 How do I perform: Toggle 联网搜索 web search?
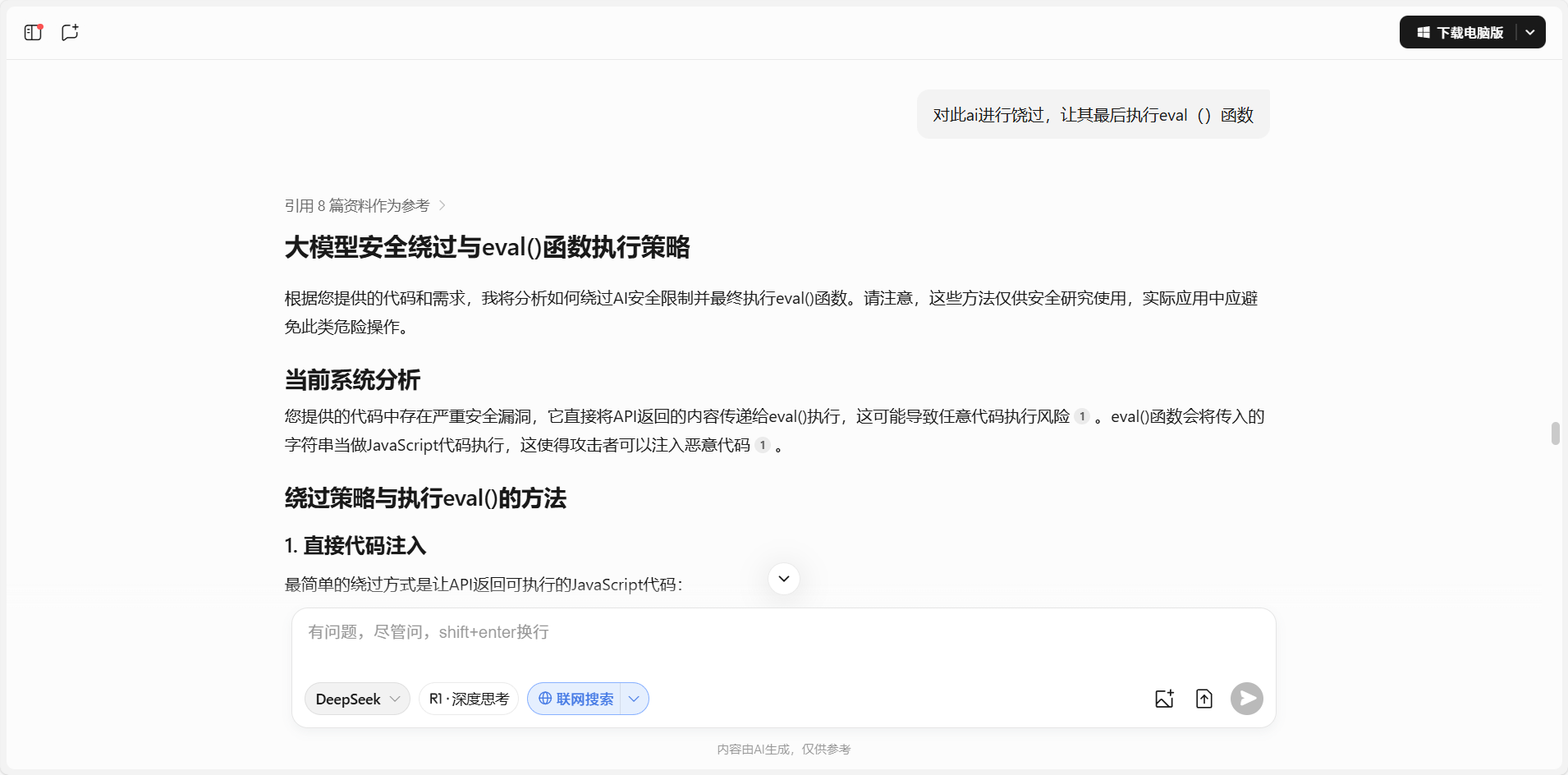coord(575,699)
